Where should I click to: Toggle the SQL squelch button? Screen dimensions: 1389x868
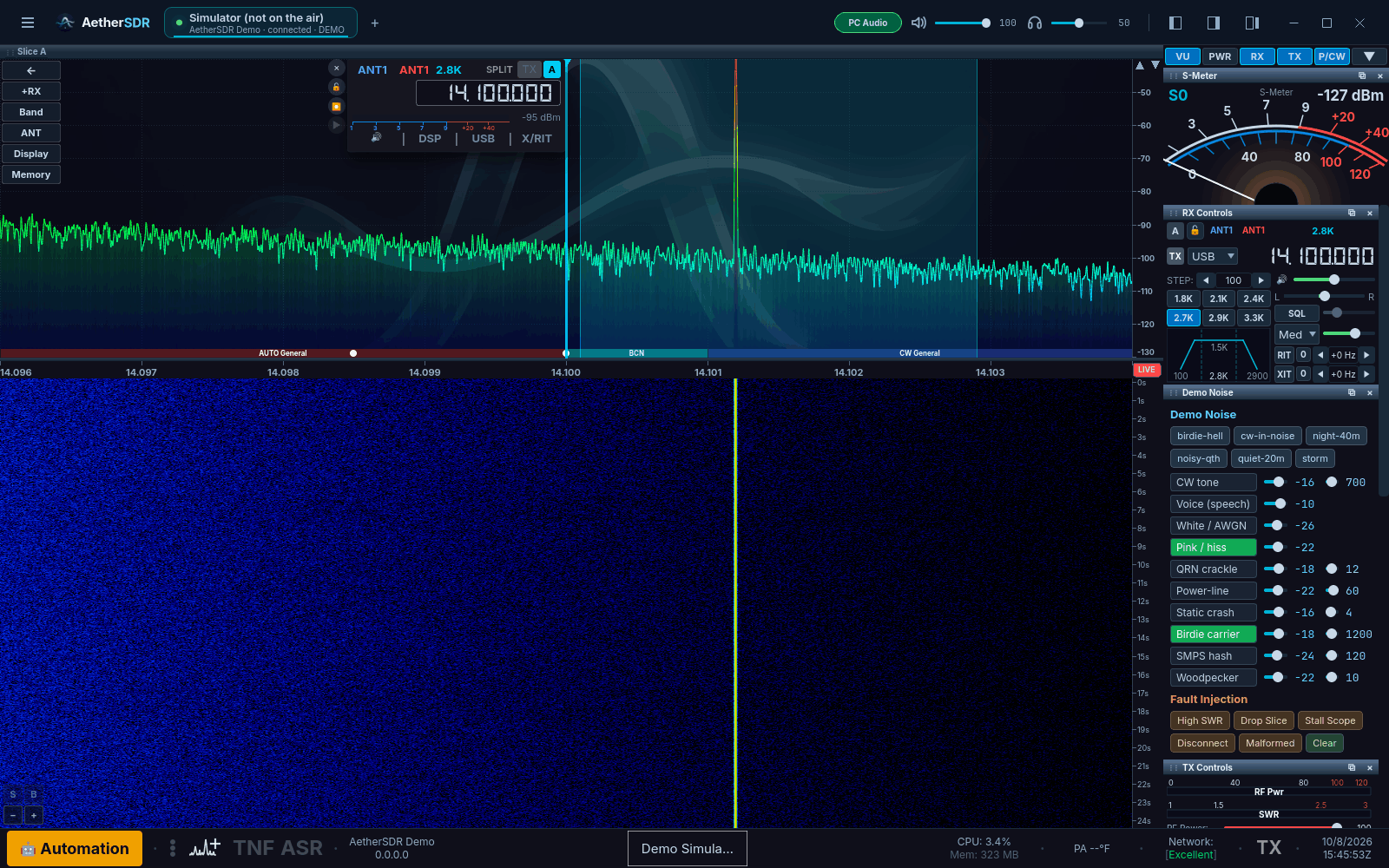click(x=1297, y=313)
